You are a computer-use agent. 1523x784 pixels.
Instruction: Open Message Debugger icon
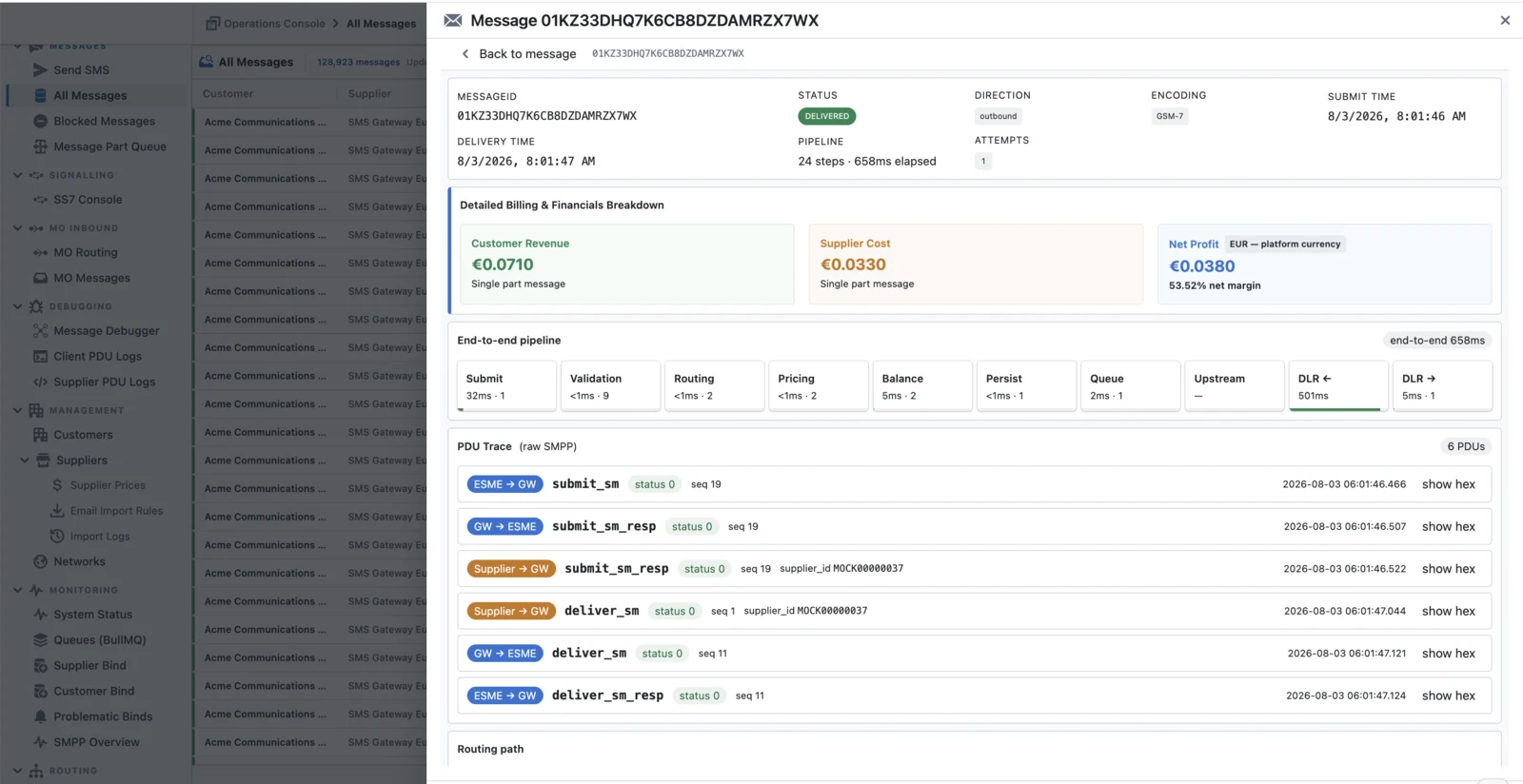40,330
